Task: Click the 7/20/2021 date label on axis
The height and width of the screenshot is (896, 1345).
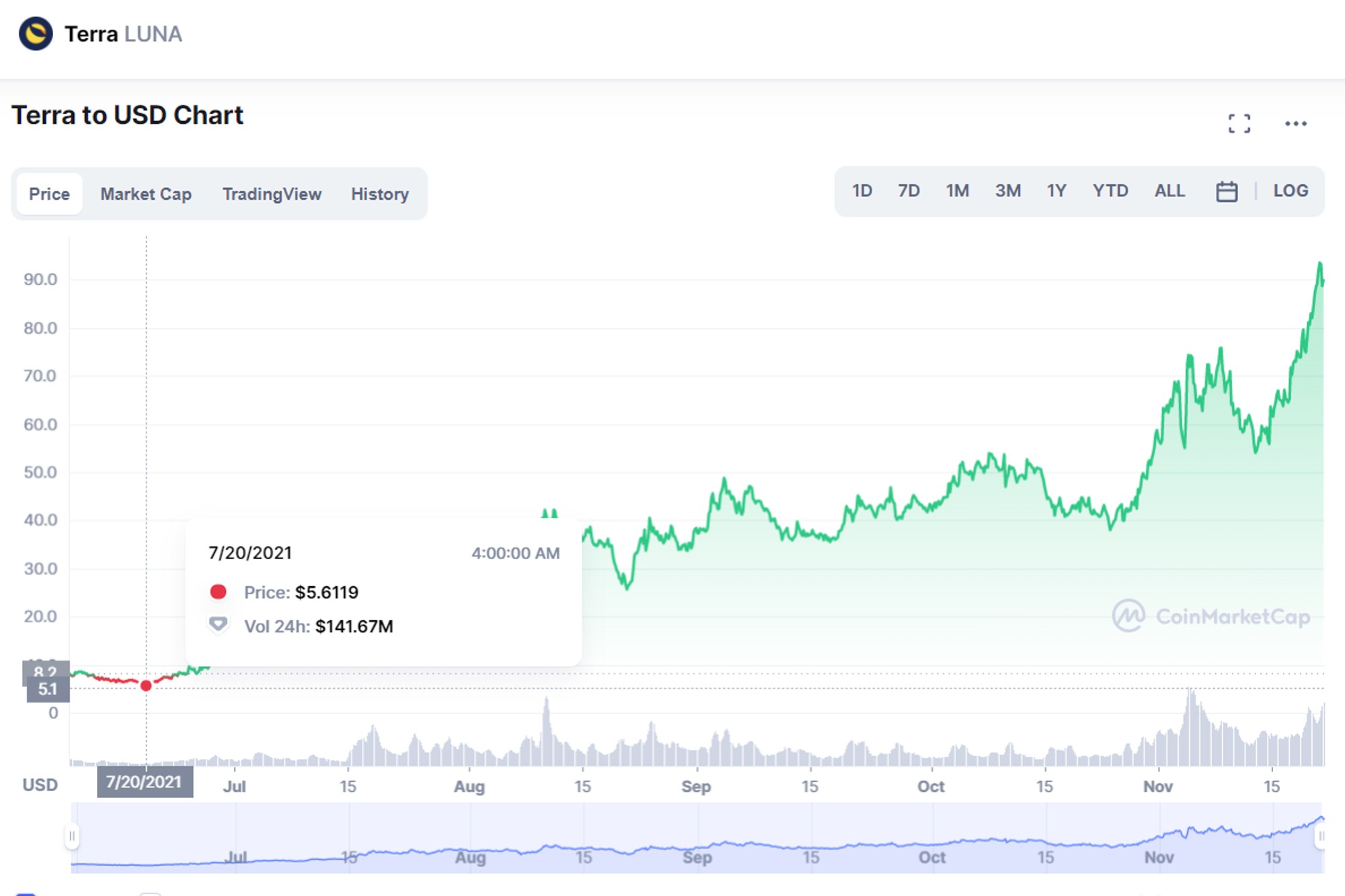Action: [x=145, y=782]
